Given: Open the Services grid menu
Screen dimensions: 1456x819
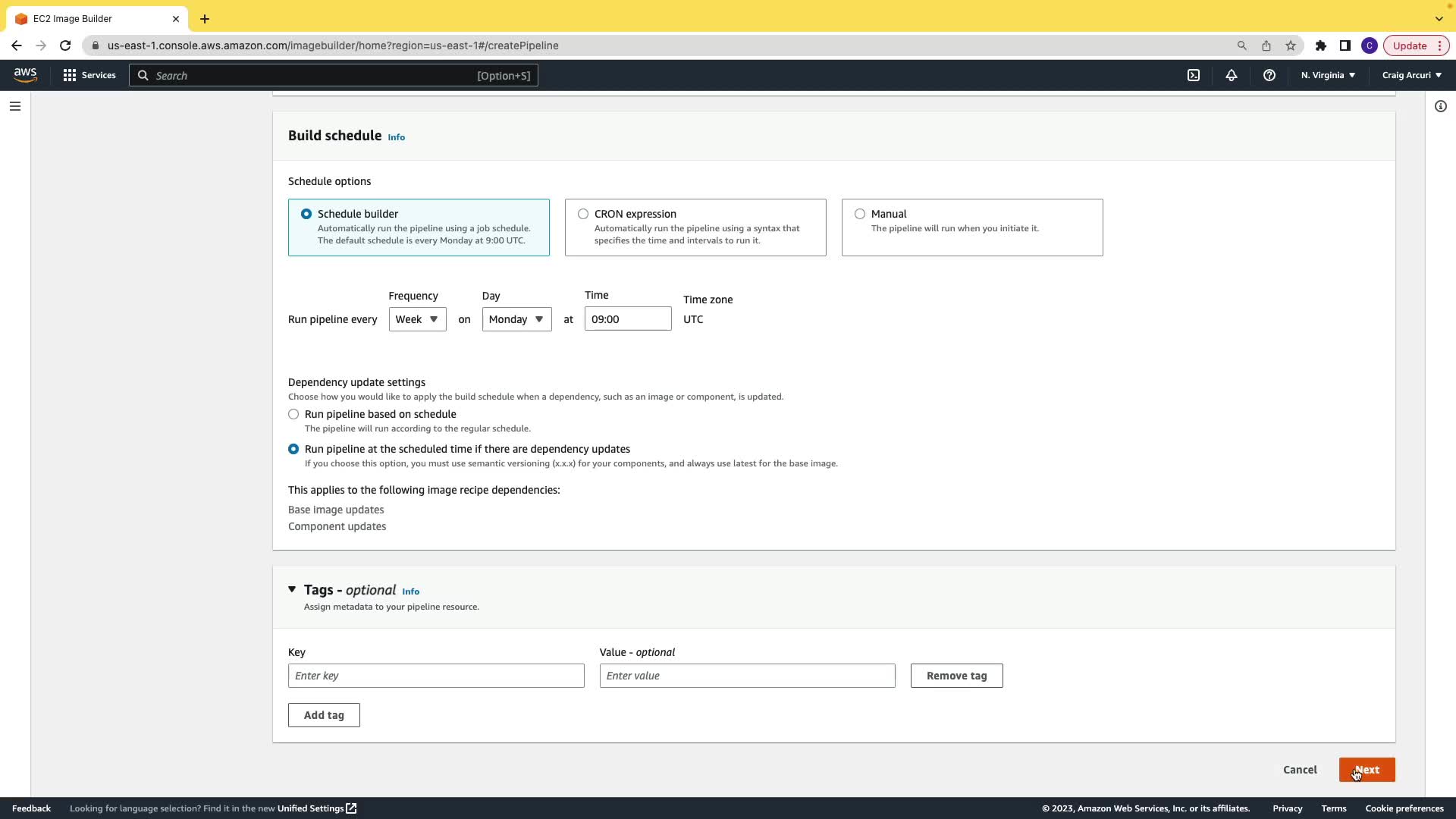Looking at the screenshot, I should point(89,75).
